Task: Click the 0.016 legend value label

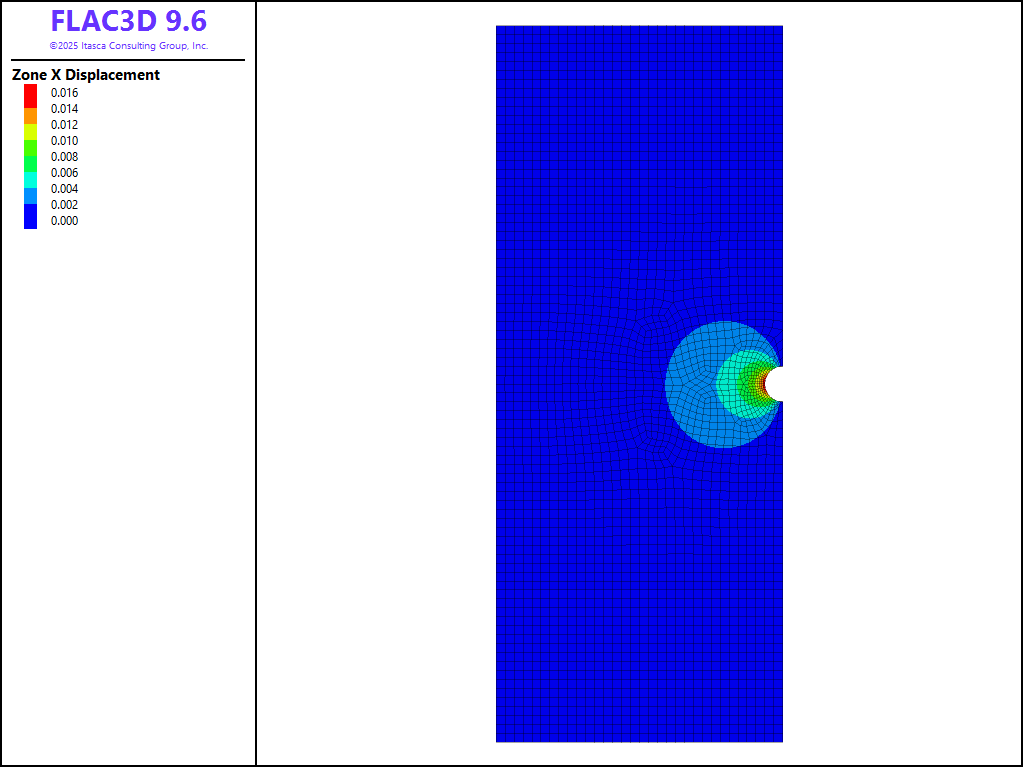Action: coord(64,93)
